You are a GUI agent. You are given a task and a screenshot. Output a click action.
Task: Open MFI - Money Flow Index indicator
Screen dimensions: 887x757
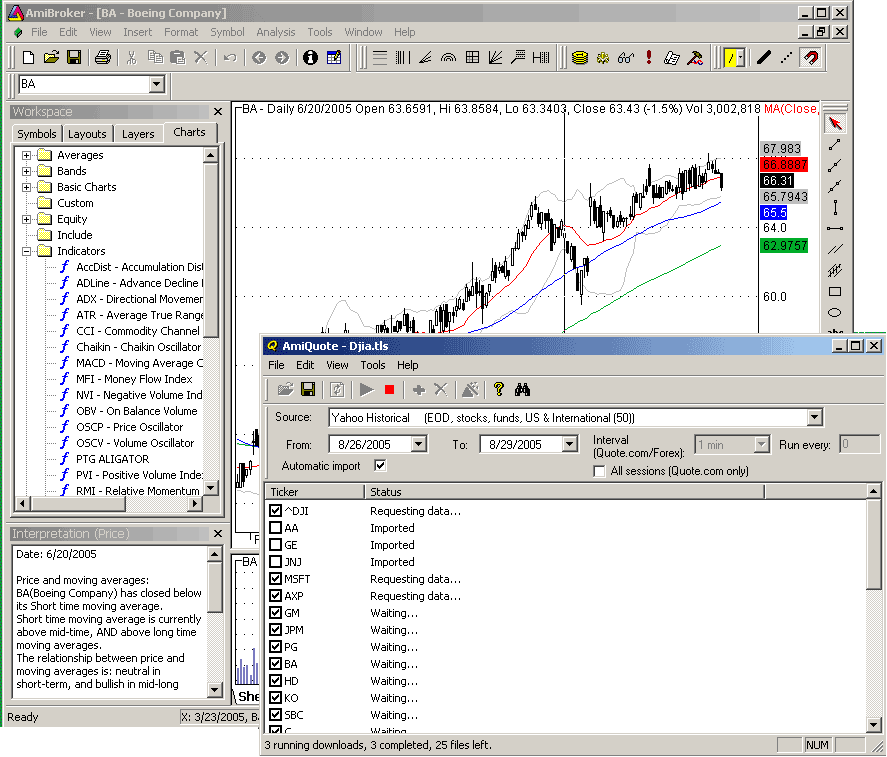[x=134, y=379]
